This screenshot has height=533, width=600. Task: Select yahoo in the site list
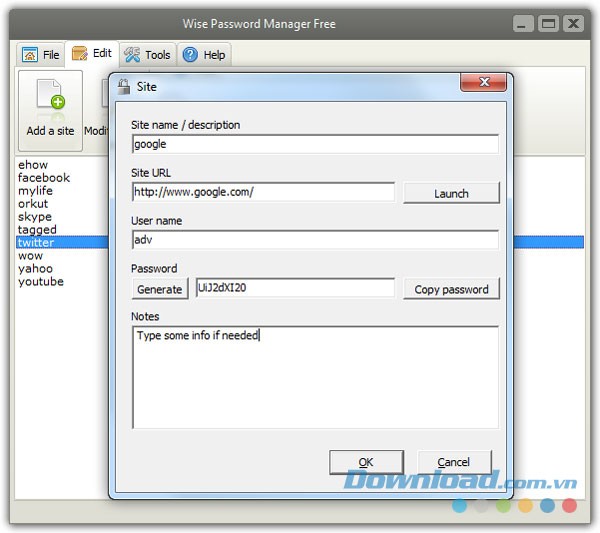[35, 269]
